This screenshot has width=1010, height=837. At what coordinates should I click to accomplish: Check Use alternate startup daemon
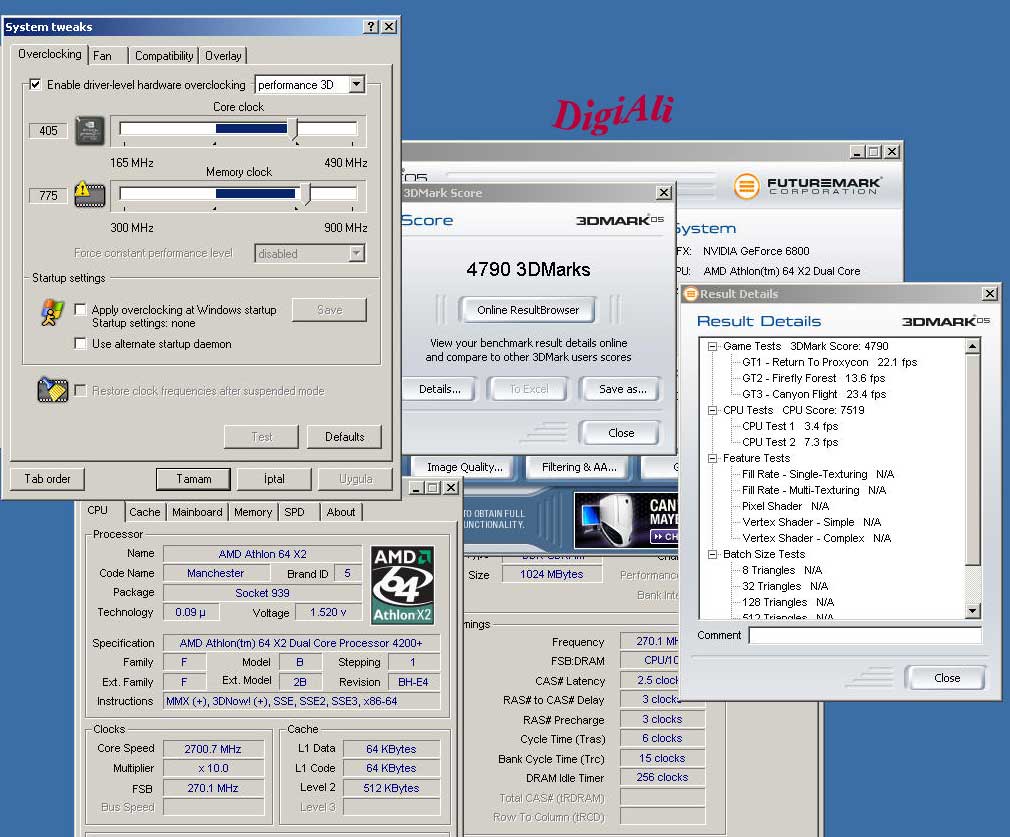click(x=81, y=343)
